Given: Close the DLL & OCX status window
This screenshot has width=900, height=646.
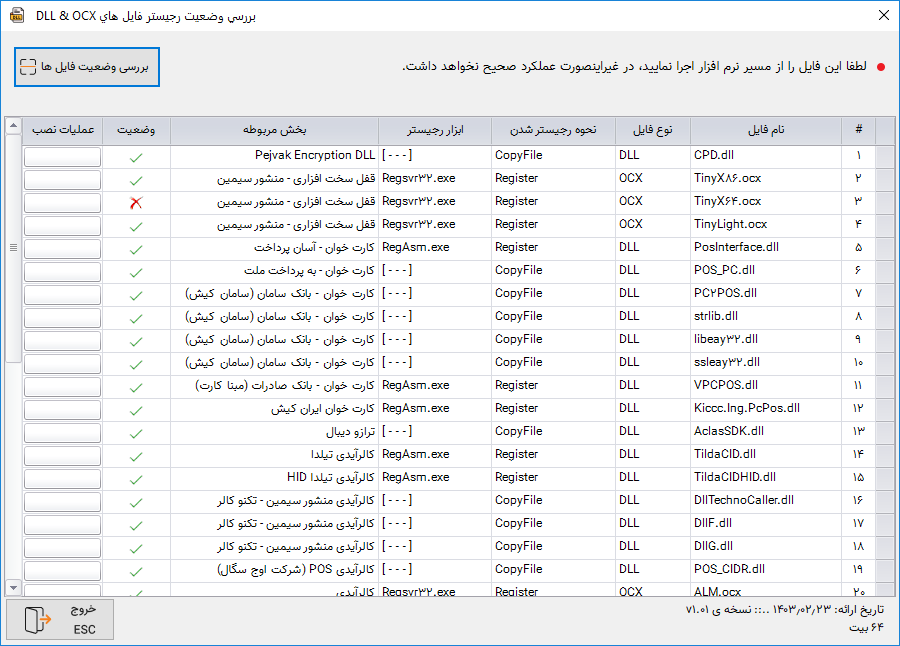Looking at the screenshot, I should (882, 15).
